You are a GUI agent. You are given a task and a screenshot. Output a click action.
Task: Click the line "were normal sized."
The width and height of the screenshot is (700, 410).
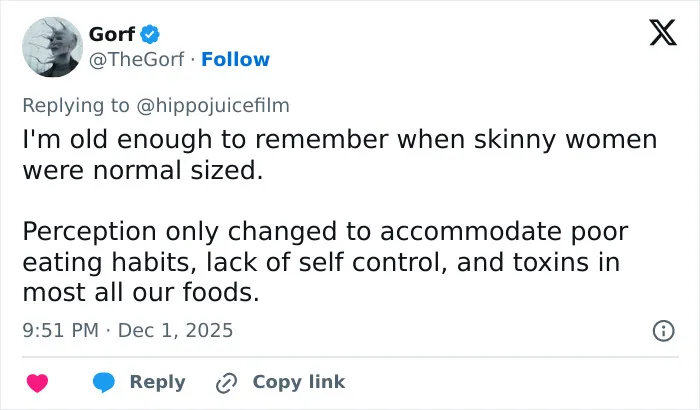tap(143, 171)
